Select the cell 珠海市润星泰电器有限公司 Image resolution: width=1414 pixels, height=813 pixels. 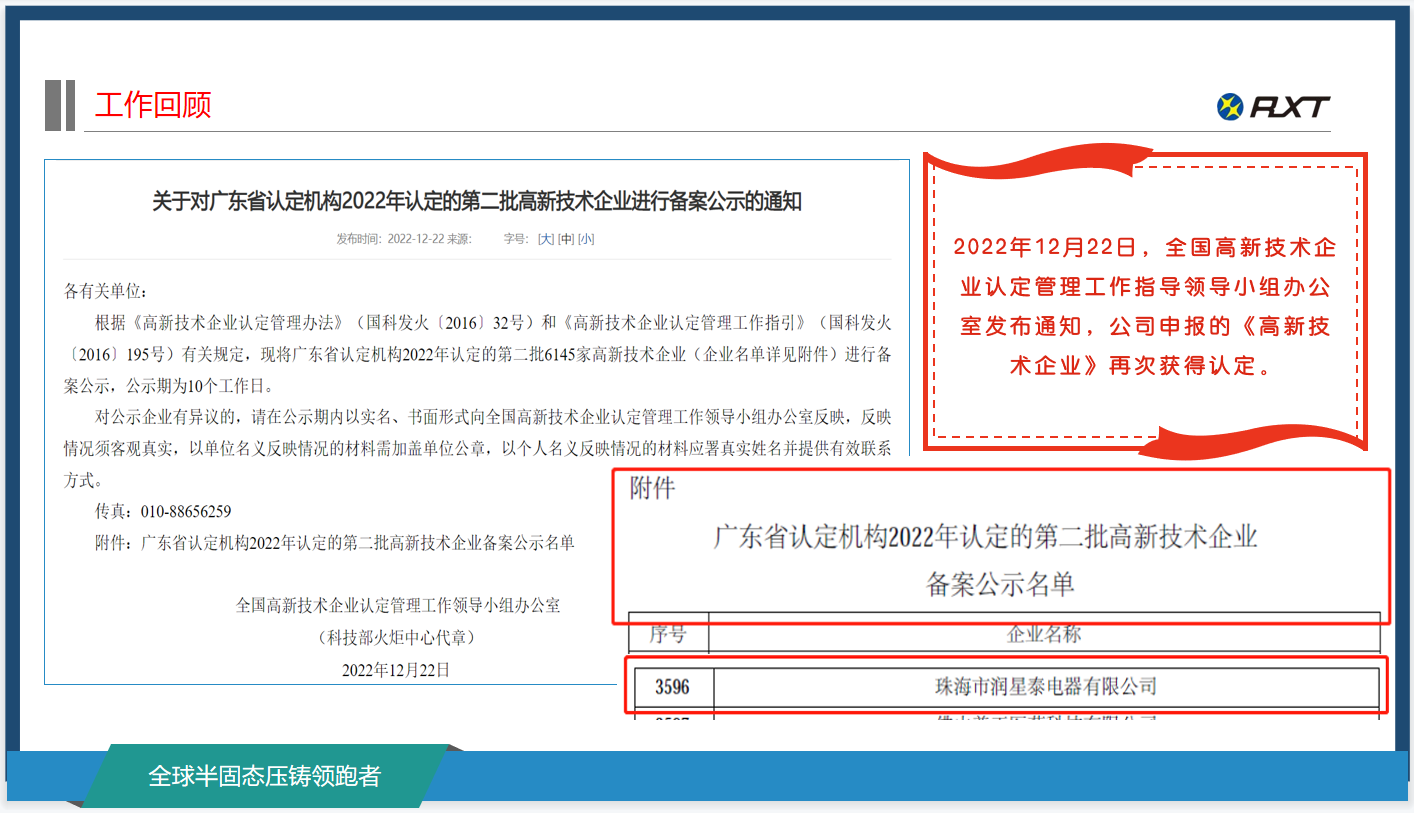click(x=1046, y=687)
